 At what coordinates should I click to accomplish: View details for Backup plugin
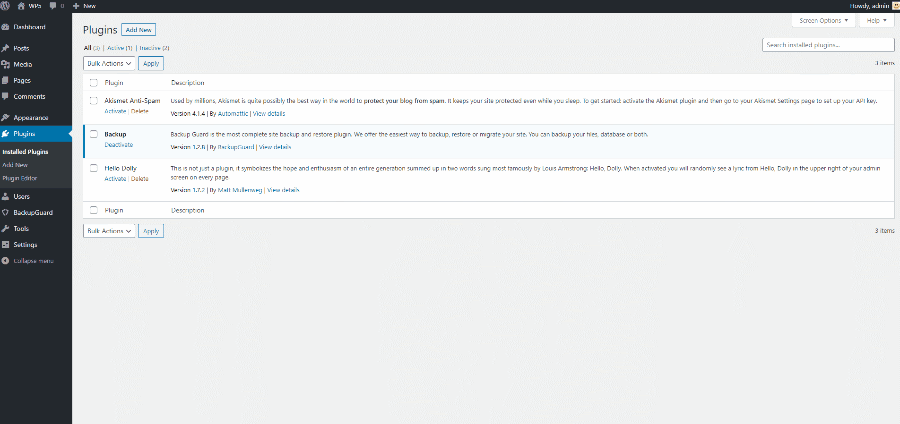point(275,147)
